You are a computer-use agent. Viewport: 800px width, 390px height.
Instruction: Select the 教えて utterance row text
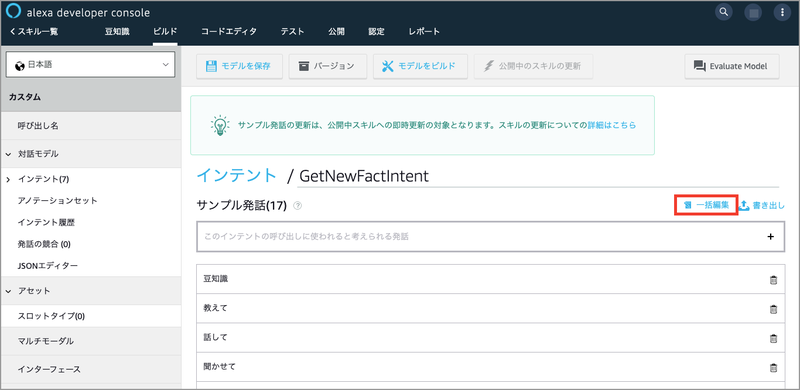(x=216, y=308)
